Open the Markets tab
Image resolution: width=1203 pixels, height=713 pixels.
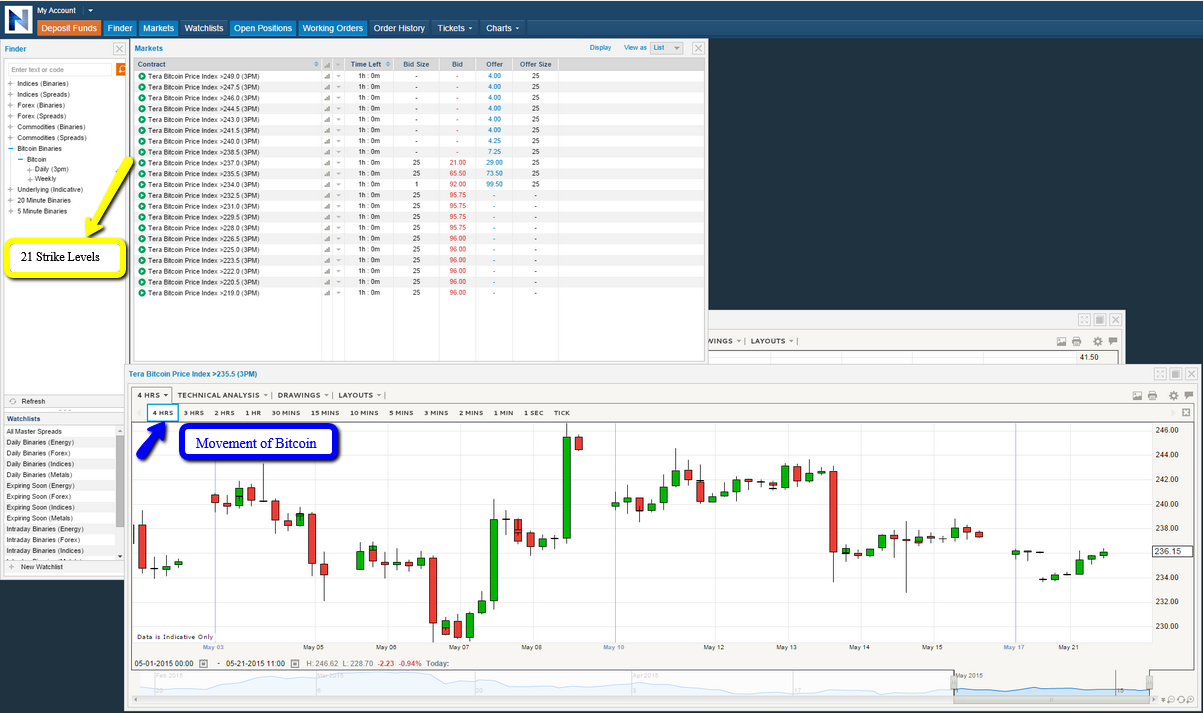pos(158,28)
